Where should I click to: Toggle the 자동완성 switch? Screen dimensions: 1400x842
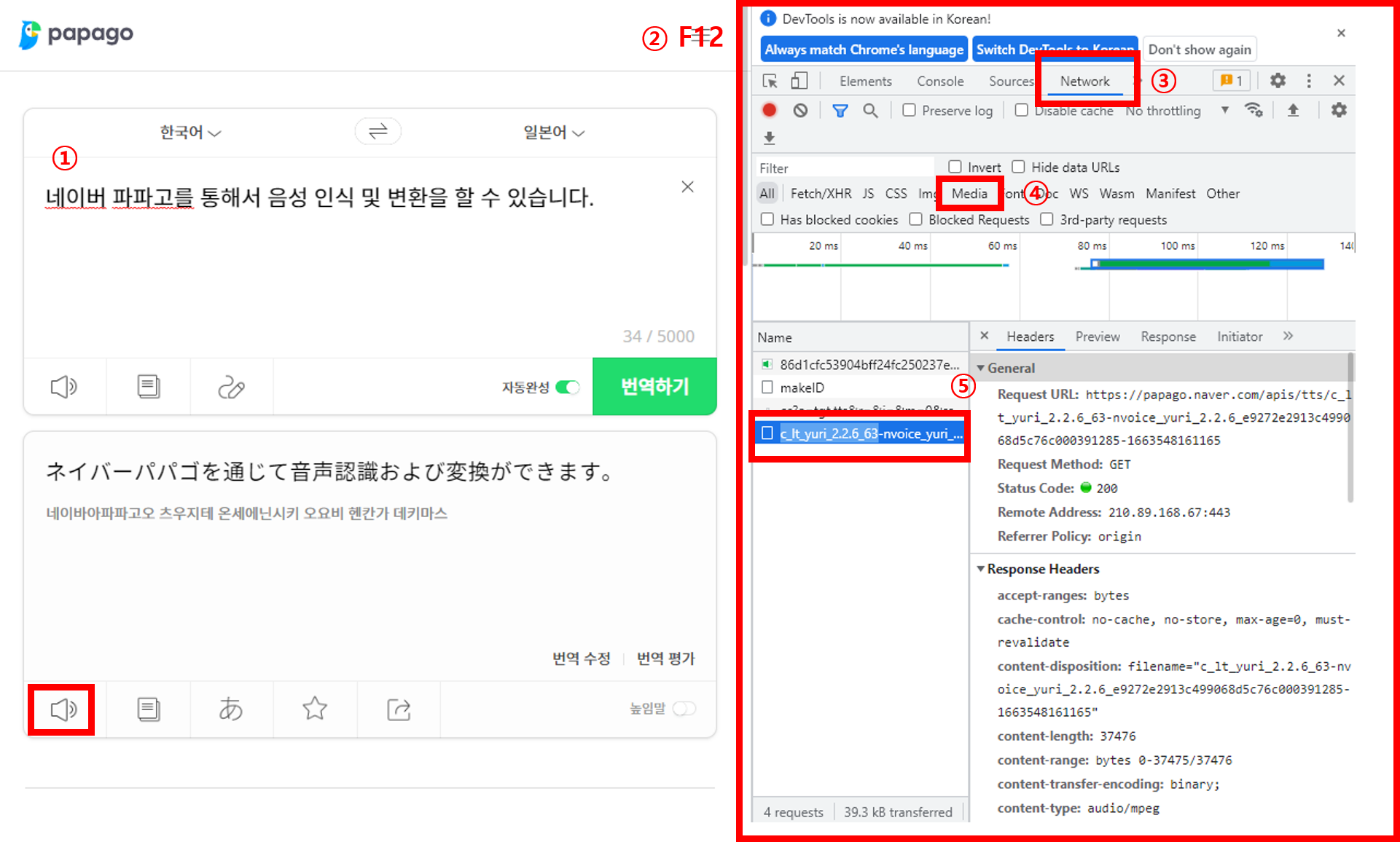567,387
